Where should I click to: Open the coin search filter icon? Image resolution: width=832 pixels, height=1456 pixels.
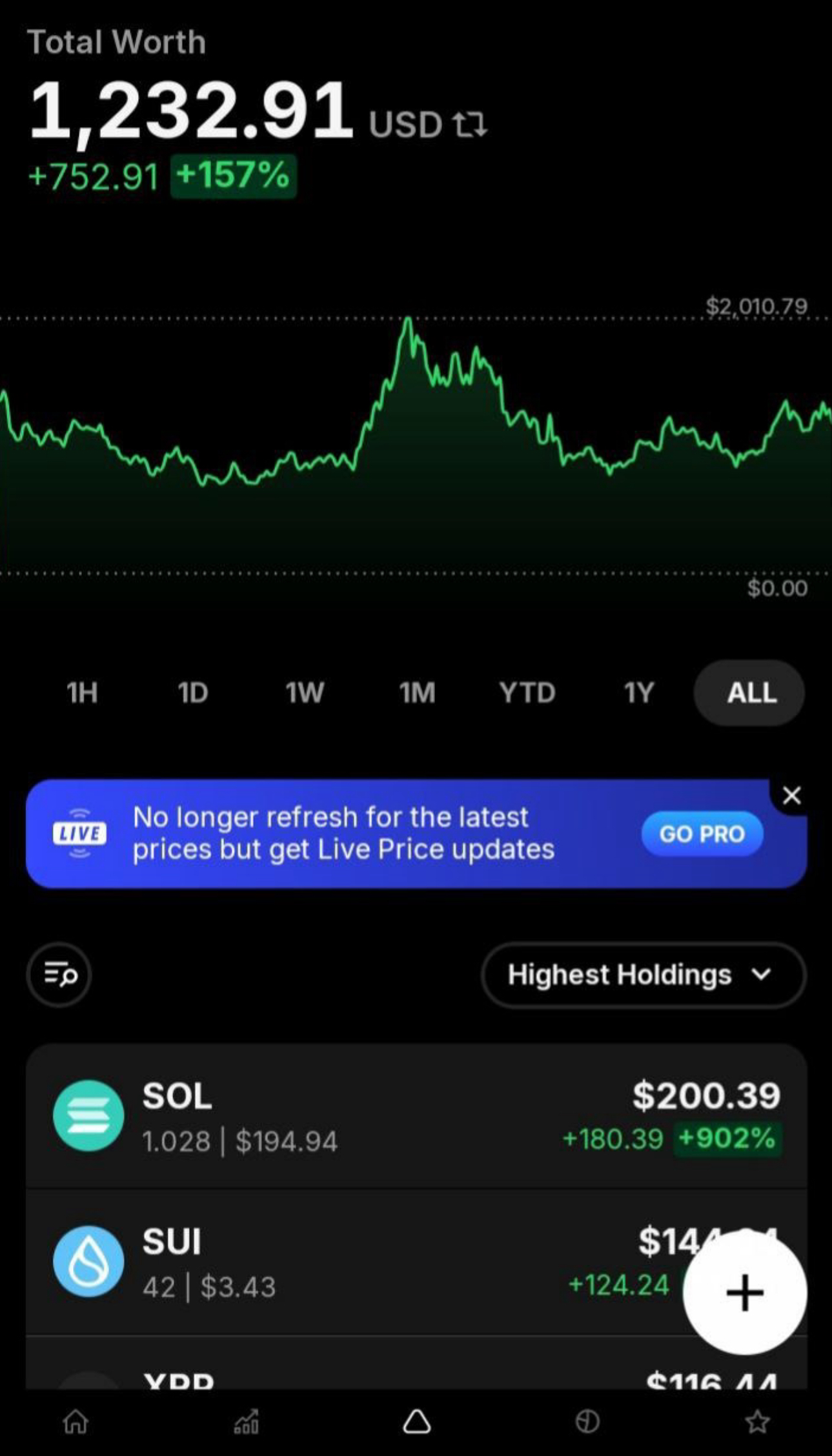click(x=59, y=975)
